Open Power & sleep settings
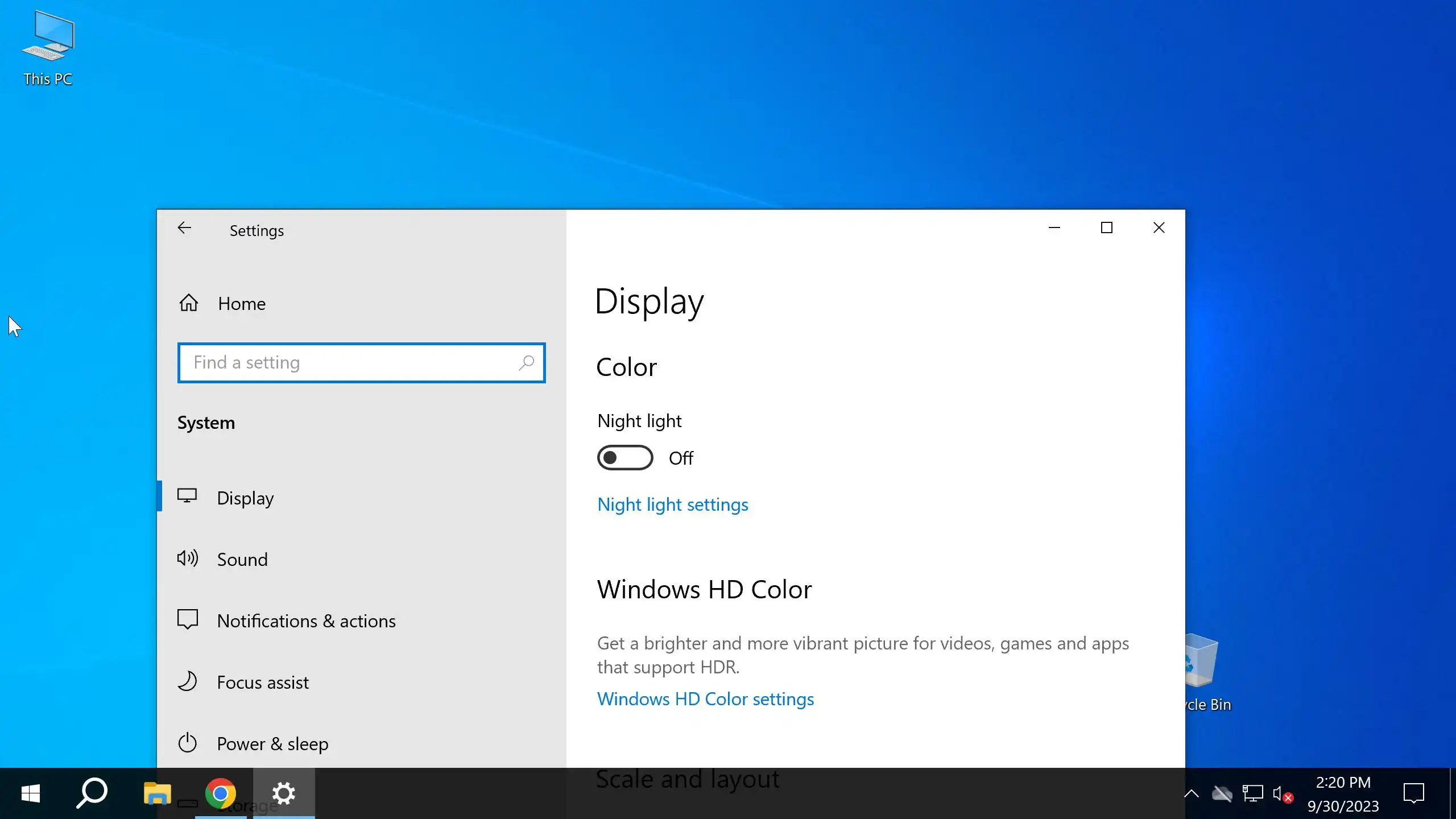1456x819 pixels. click(x=272, y=744)
